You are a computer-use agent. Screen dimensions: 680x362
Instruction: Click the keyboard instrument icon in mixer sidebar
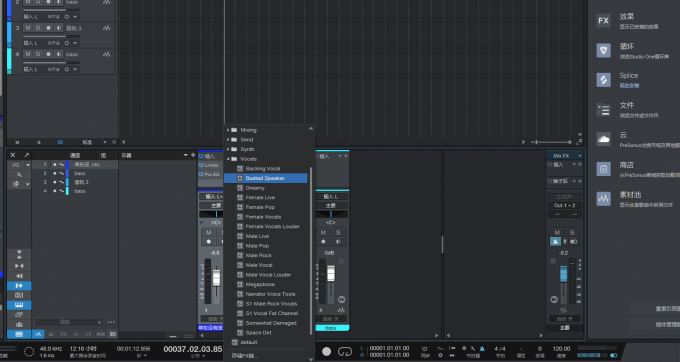[19, 305]
